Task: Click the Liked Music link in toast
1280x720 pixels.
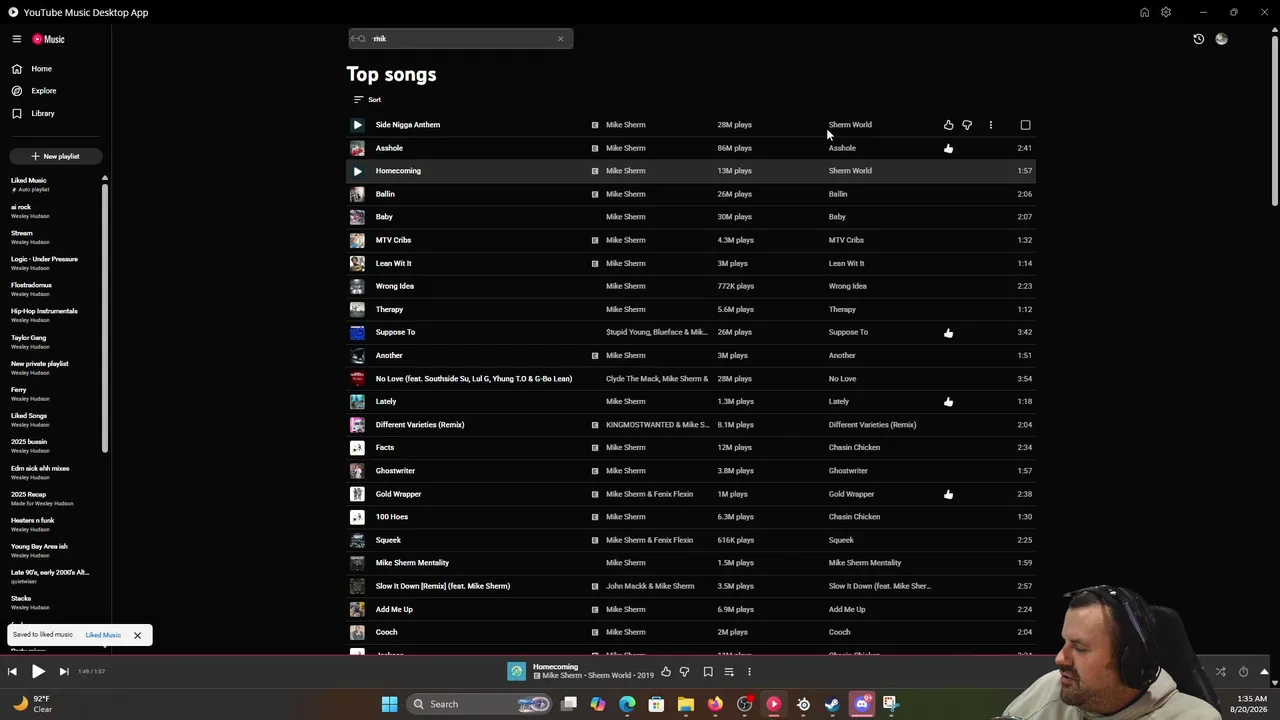Action: click(x=103, y=635)
